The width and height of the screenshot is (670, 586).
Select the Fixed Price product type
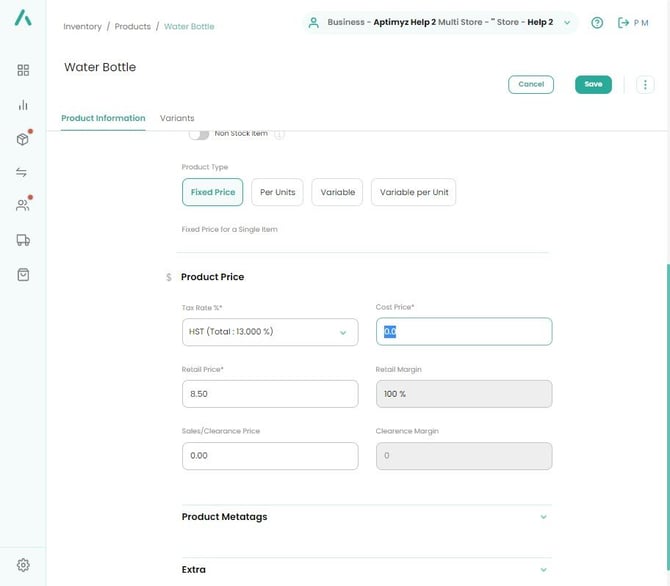[x=212, y=192]
